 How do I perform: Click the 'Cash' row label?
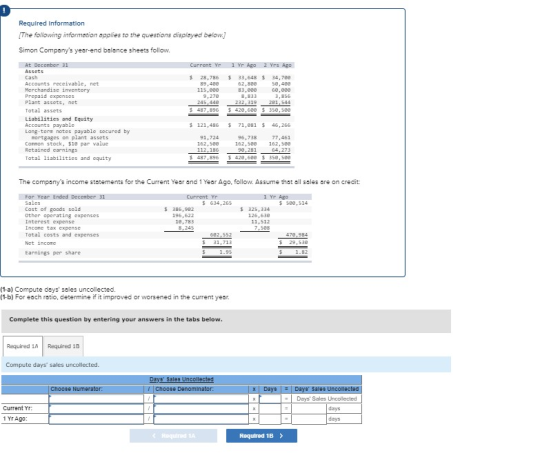31,78
